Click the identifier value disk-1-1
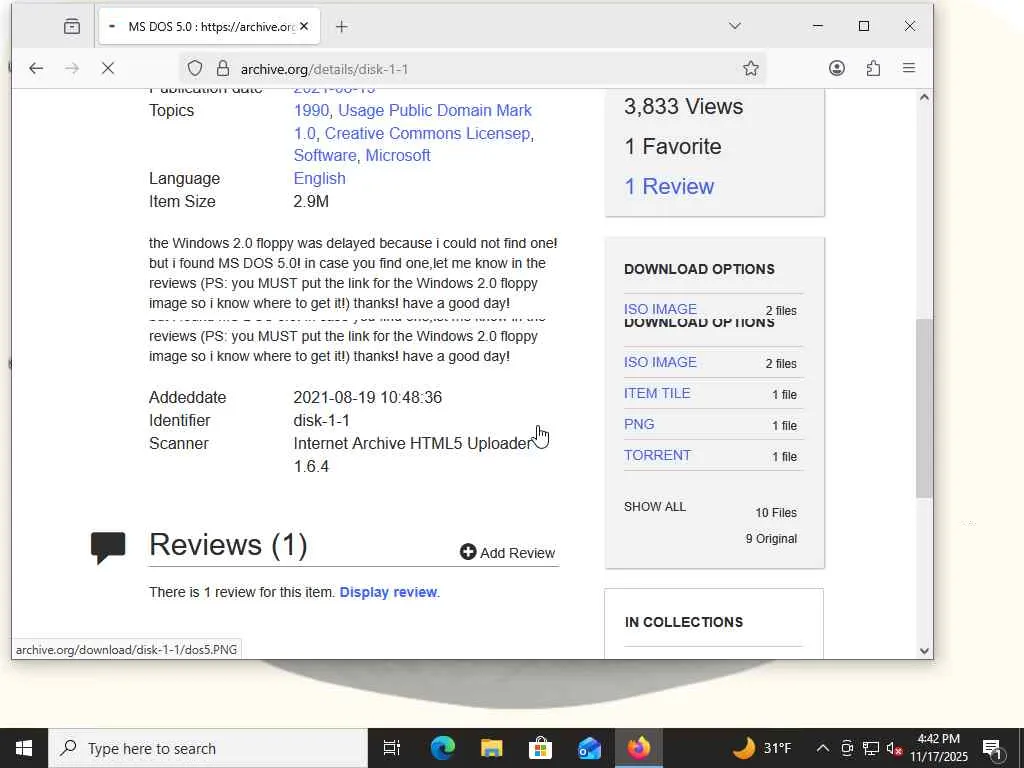Image resolution: width=1024 pixels, height=768 pixels. [x=321, y=421]
